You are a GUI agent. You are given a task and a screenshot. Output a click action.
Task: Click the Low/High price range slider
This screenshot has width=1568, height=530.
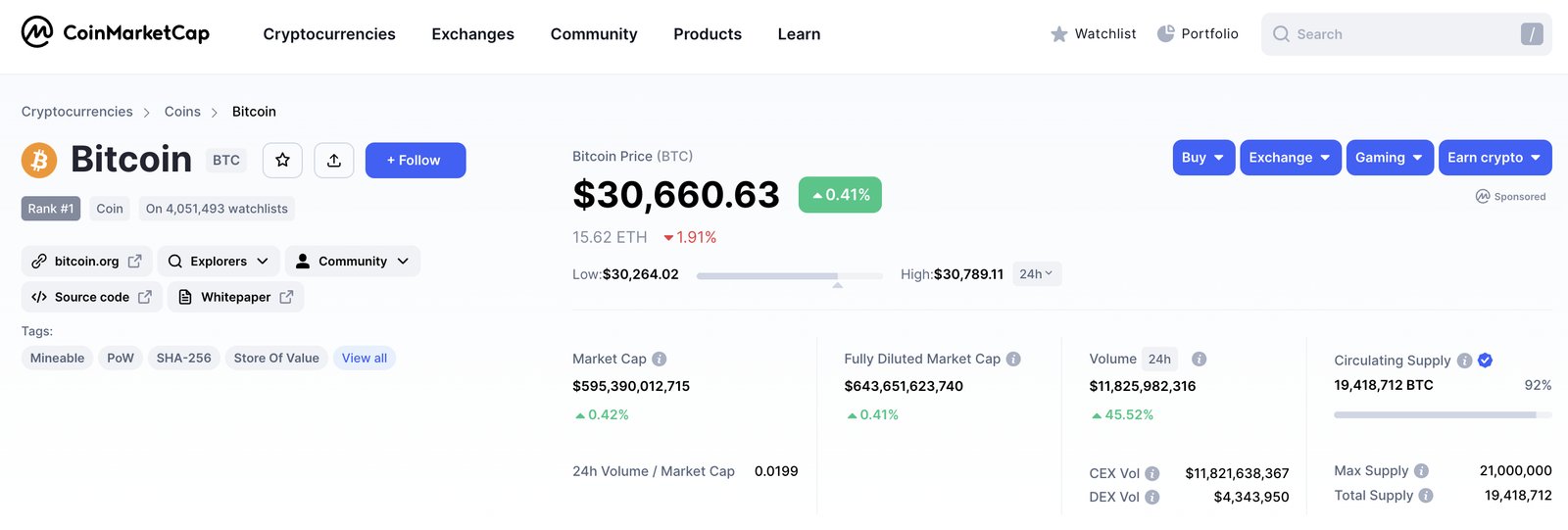click(789, 276)
